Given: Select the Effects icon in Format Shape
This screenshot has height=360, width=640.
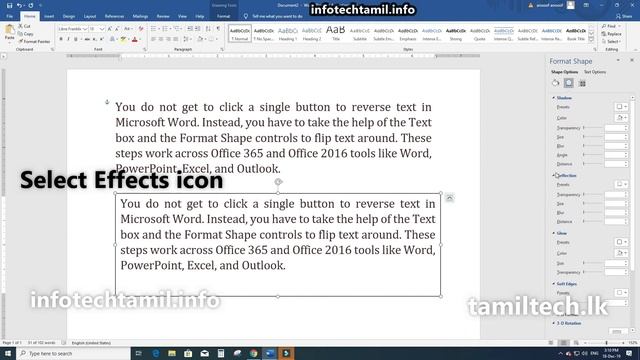Looking at the screenshot, I should coord(569,83).
